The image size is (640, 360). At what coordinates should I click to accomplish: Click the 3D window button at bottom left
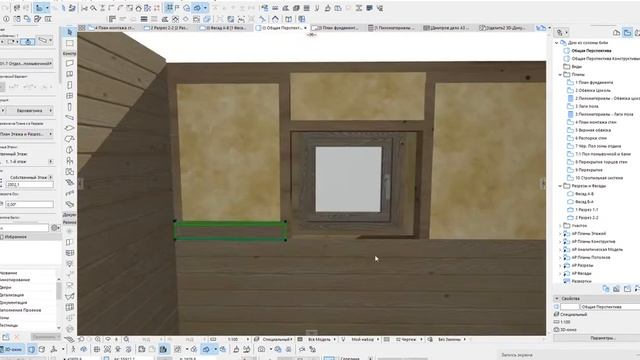click(x=12, y=349)
